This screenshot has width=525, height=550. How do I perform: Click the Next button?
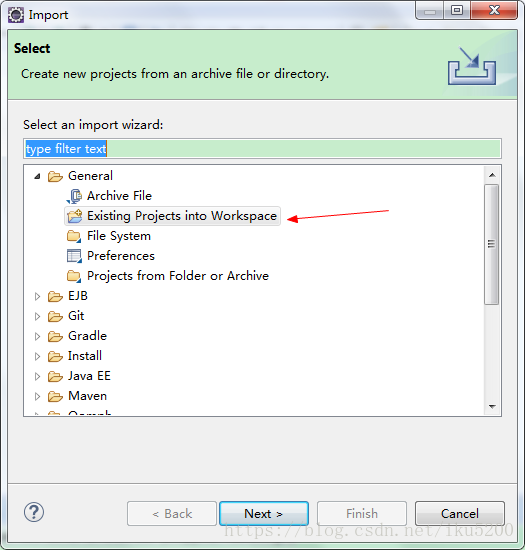click(x=264, y=514)
